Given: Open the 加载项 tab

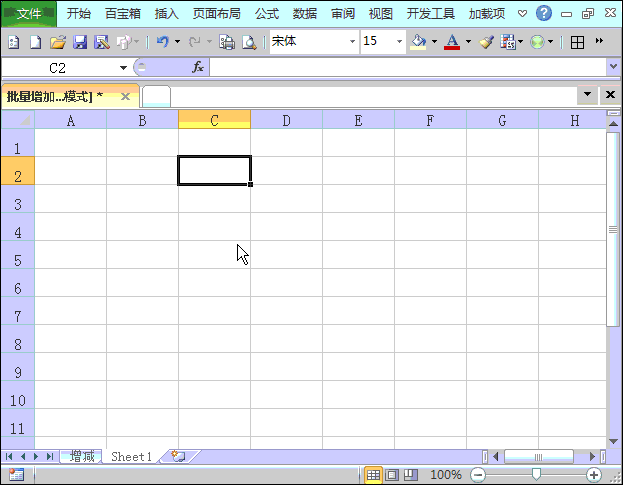Looking at the screenshot, I should (x=487, y=14).
